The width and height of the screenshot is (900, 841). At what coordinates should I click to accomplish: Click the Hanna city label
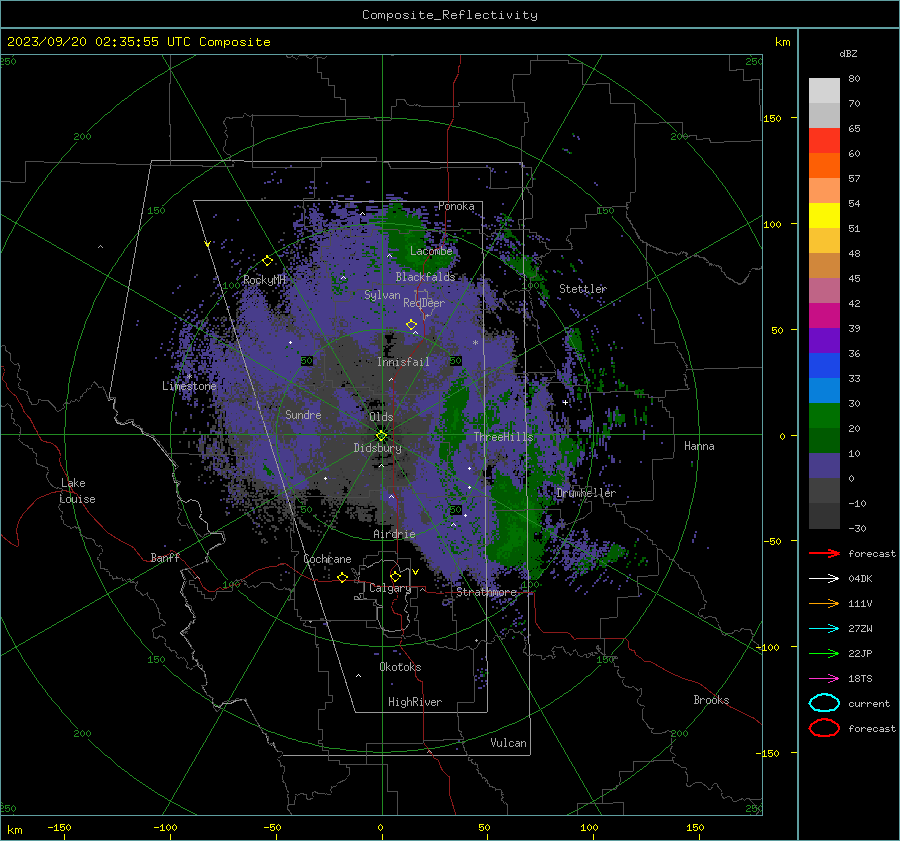click(x=699, y=446)
